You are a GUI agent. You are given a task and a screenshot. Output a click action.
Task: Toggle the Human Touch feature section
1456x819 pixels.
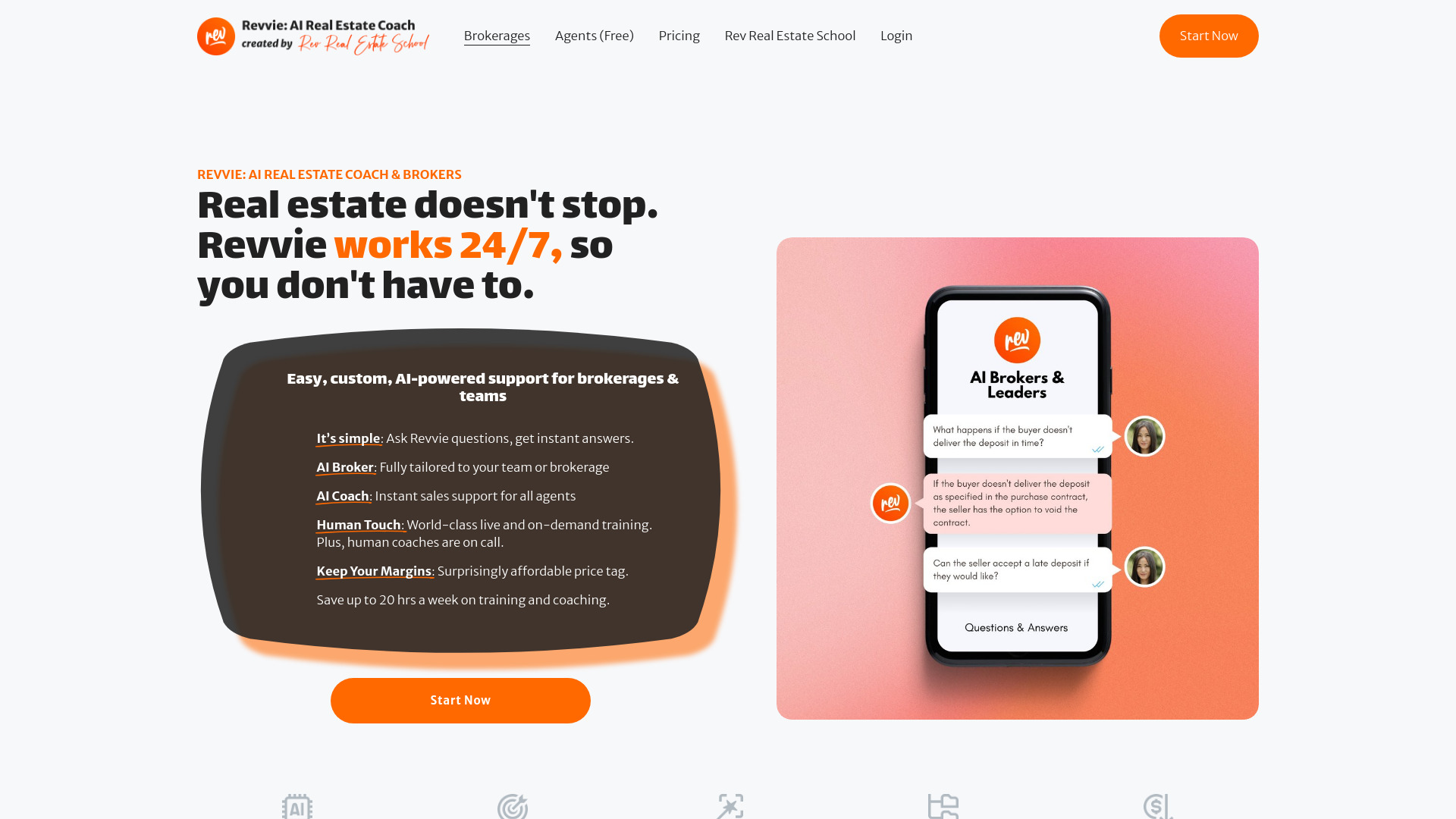359,524
